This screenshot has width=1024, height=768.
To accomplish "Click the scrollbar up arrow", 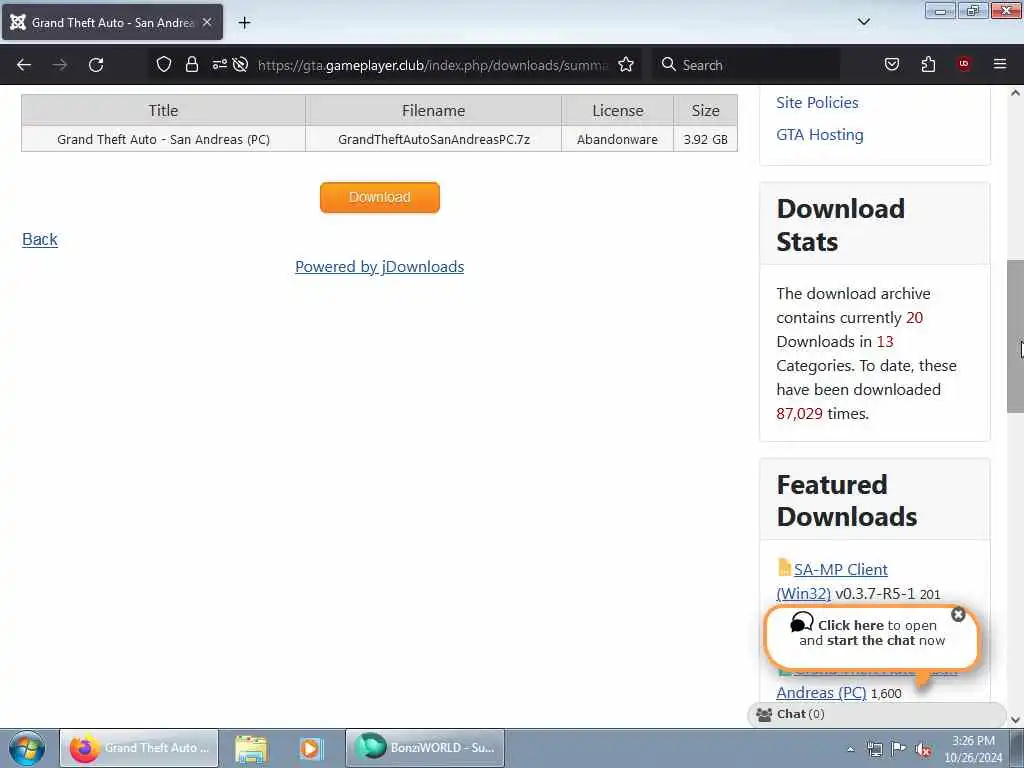I will (1015, 93).
